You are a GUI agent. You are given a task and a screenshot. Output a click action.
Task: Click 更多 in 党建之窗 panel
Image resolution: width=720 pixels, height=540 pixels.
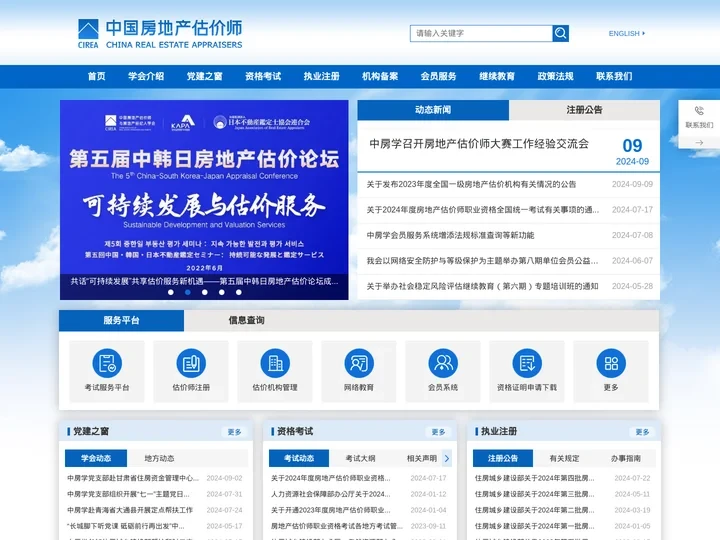click(x=234, y=432)
